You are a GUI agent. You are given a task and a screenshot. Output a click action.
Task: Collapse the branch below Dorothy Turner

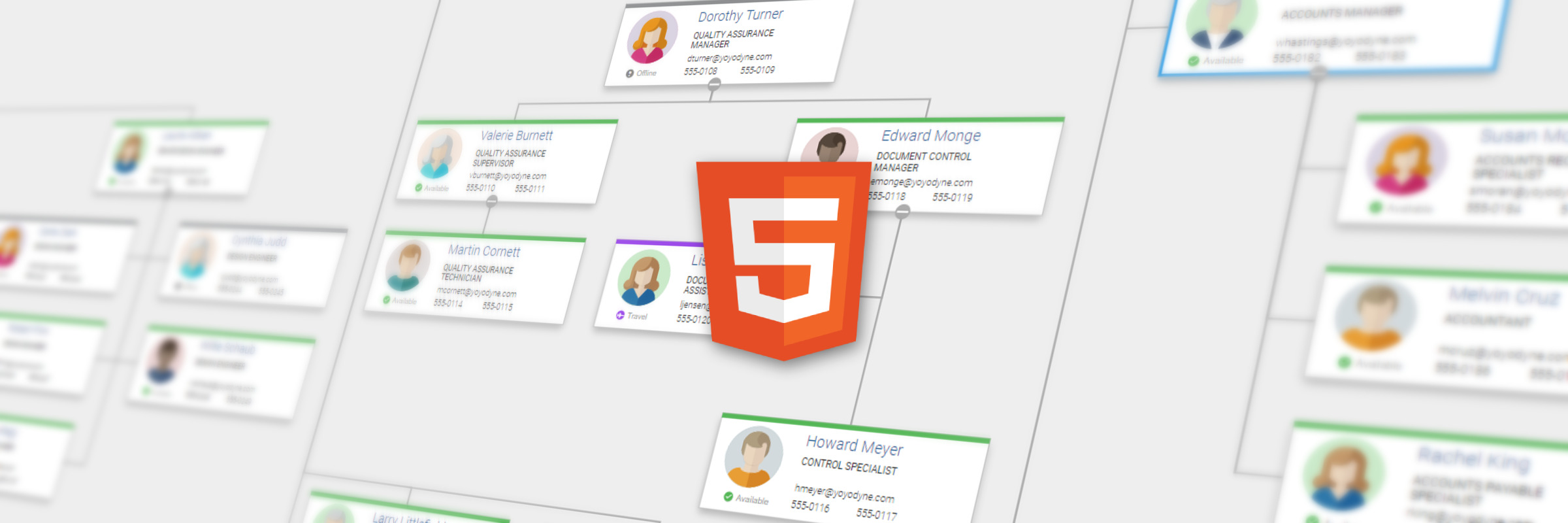[x=714, y=84]
